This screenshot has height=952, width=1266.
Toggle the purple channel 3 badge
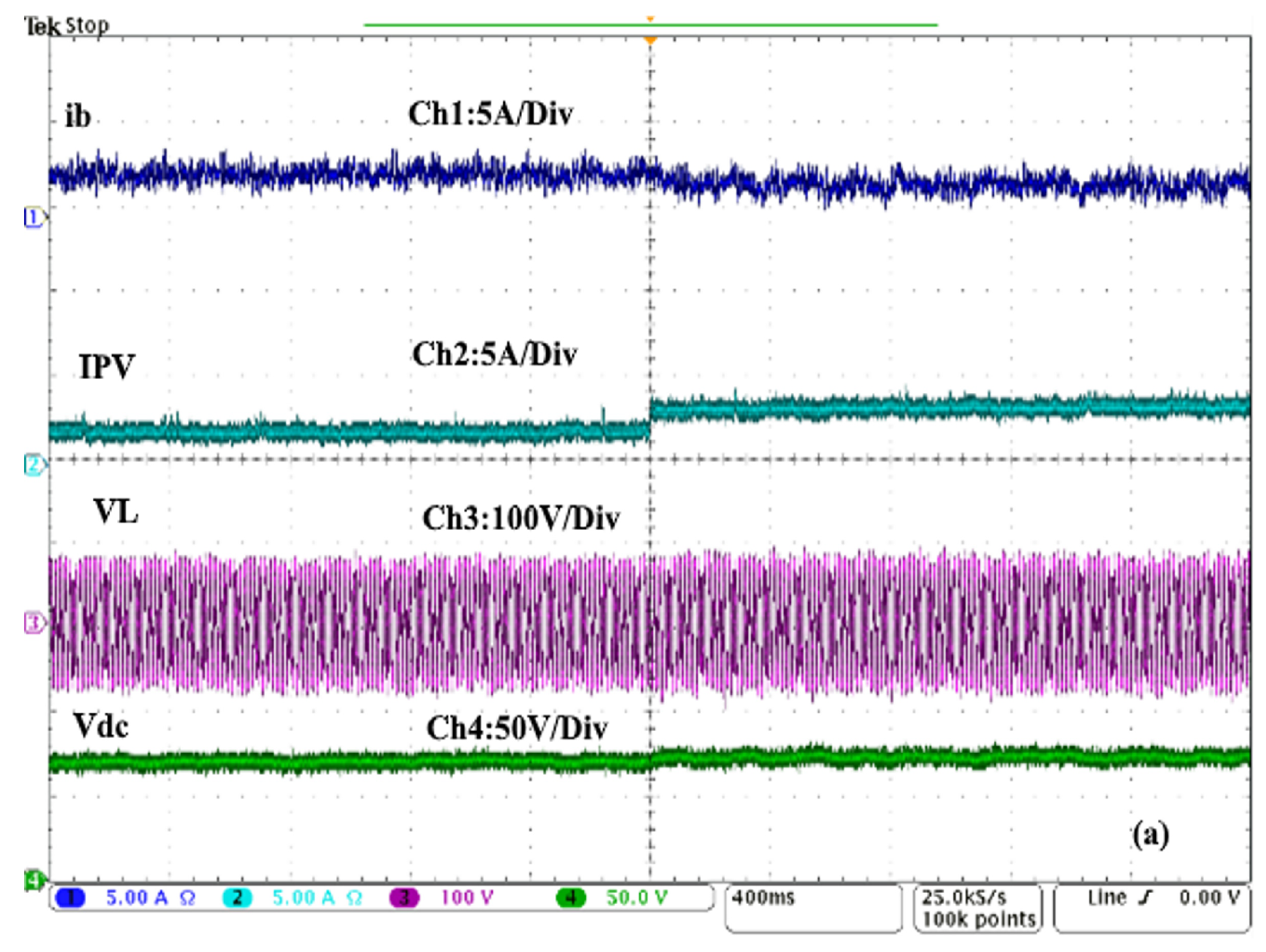(x=404, y=898)
